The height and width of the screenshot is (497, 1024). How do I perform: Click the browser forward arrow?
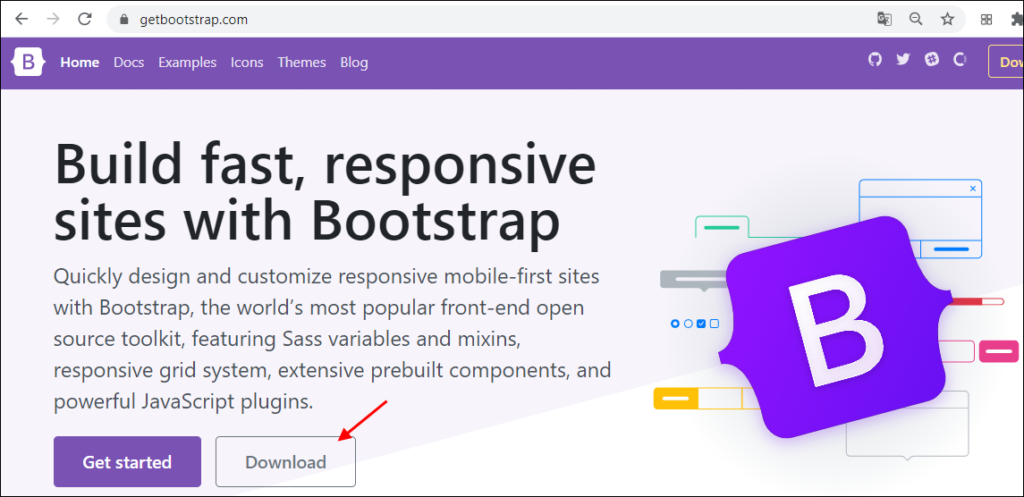point(54,19)
